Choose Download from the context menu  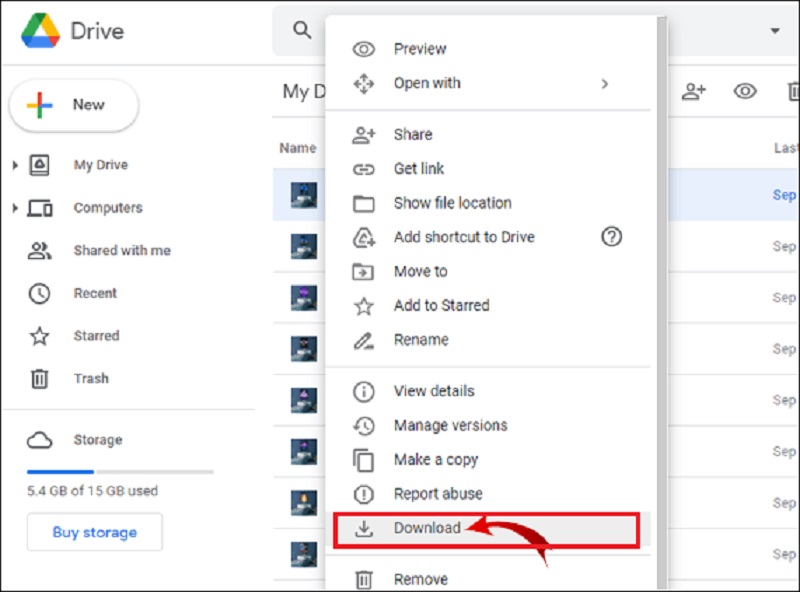click(427, 528)
